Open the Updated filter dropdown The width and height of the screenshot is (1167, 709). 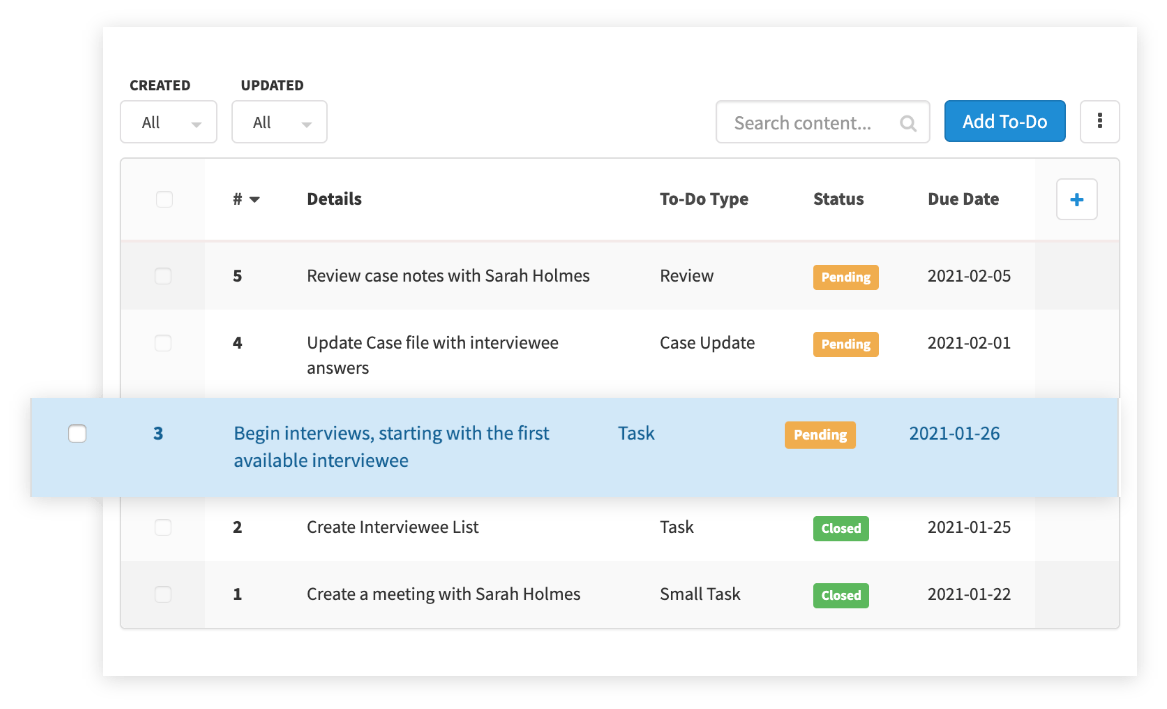coord(279,123)
